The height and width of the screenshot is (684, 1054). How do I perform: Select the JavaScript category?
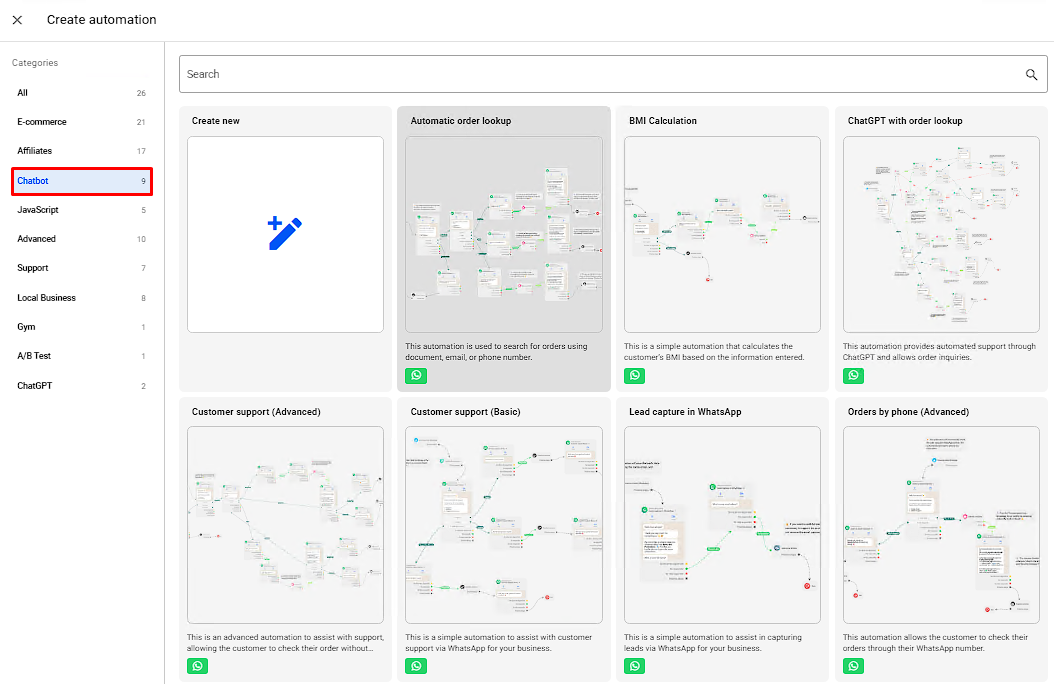click(82, 210)
